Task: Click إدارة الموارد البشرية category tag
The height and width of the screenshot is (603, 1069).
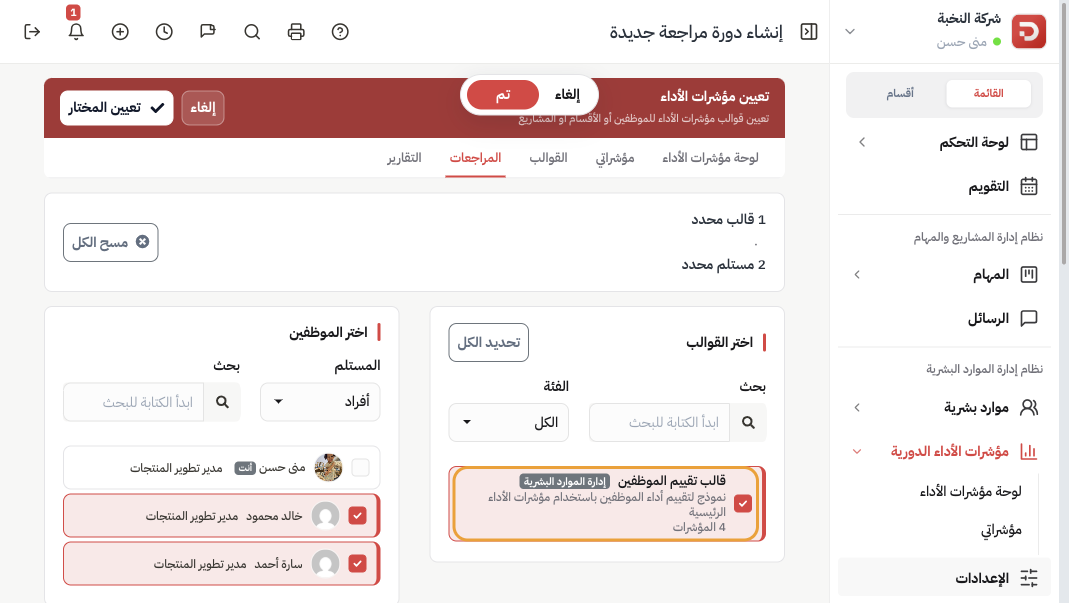Action: tap(564, 482)
